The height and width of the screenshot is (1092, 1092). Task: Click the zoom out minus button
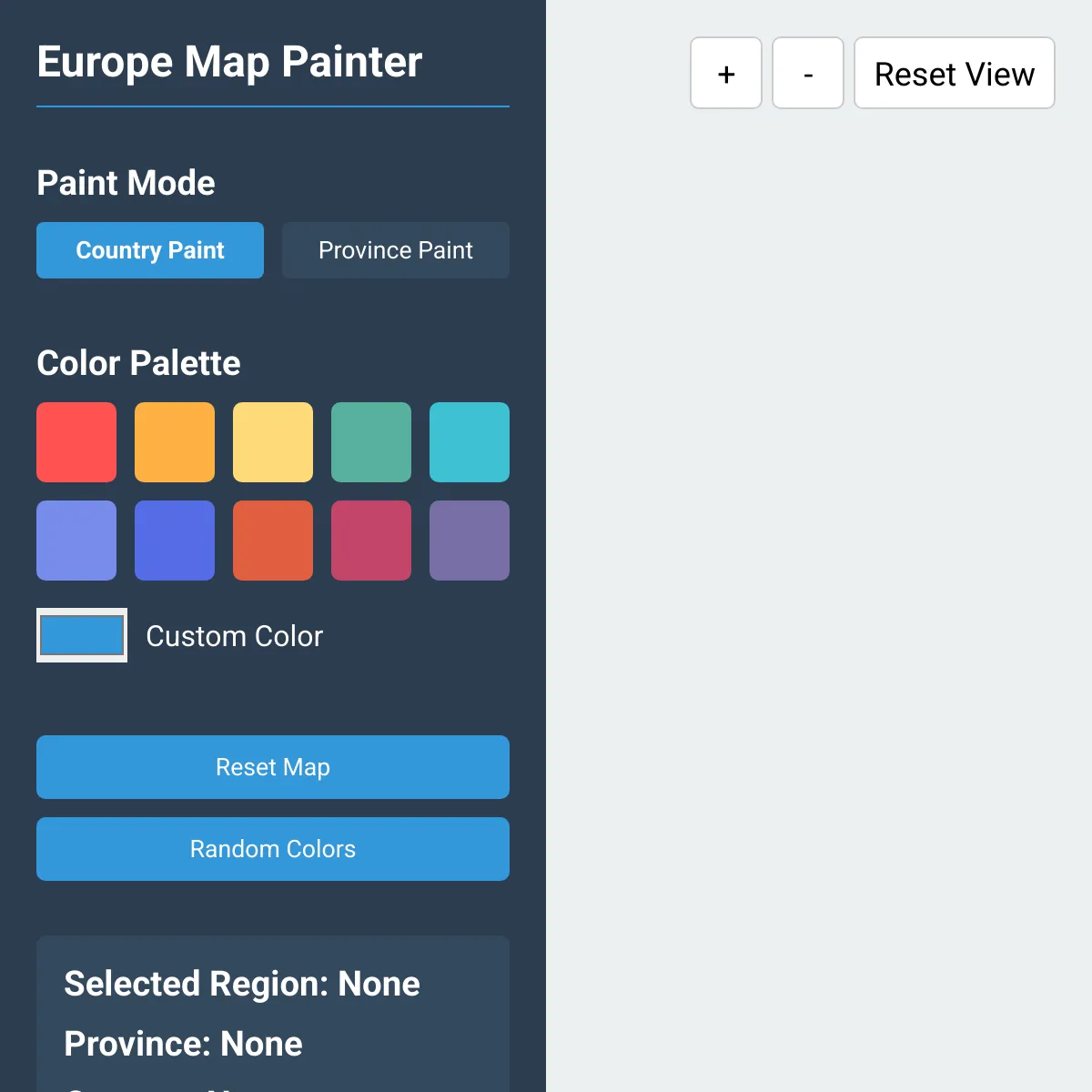[x=807, y=73]
